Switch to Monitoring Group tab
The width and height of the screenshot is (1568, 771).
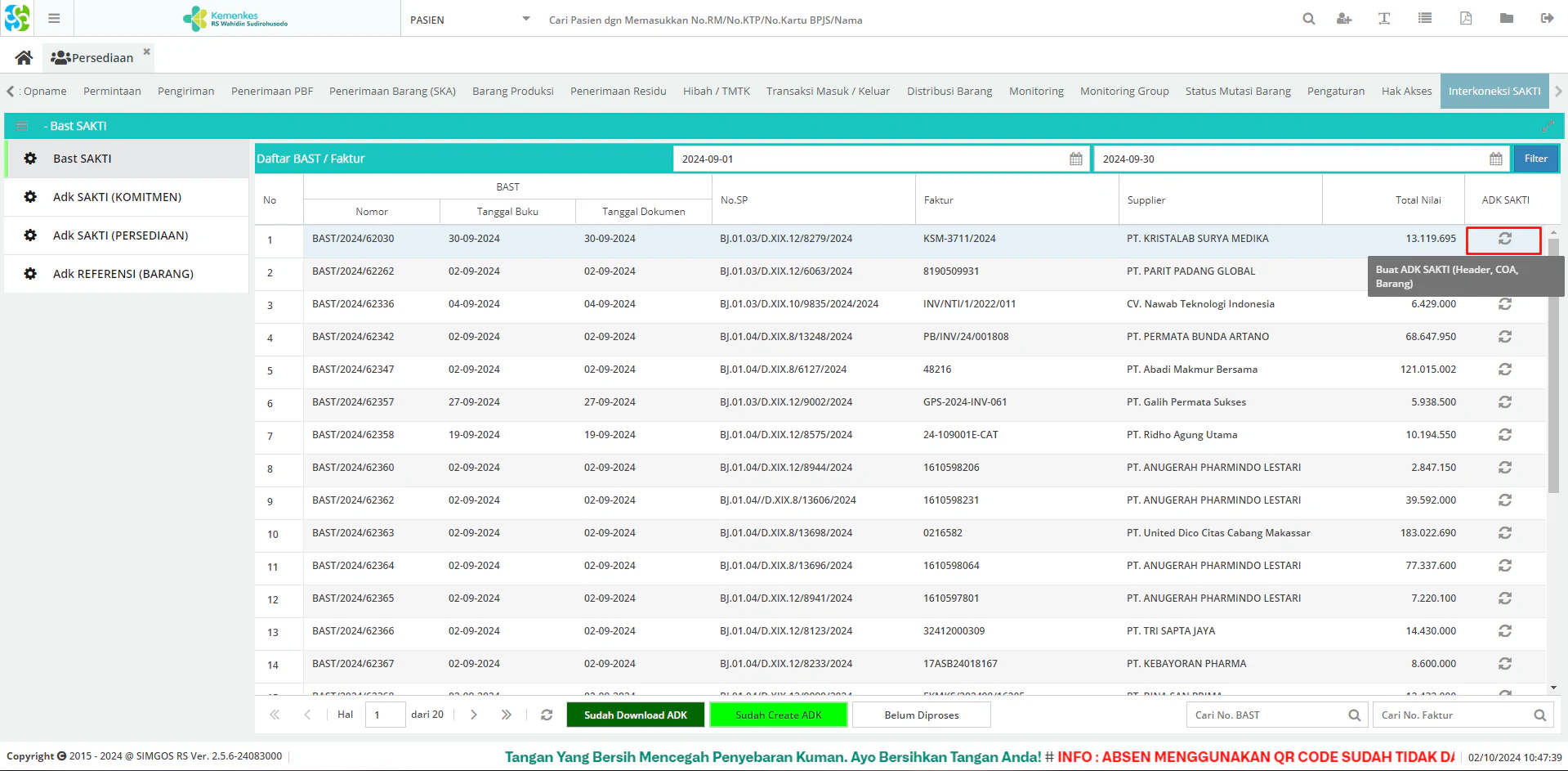(1124, 92)
